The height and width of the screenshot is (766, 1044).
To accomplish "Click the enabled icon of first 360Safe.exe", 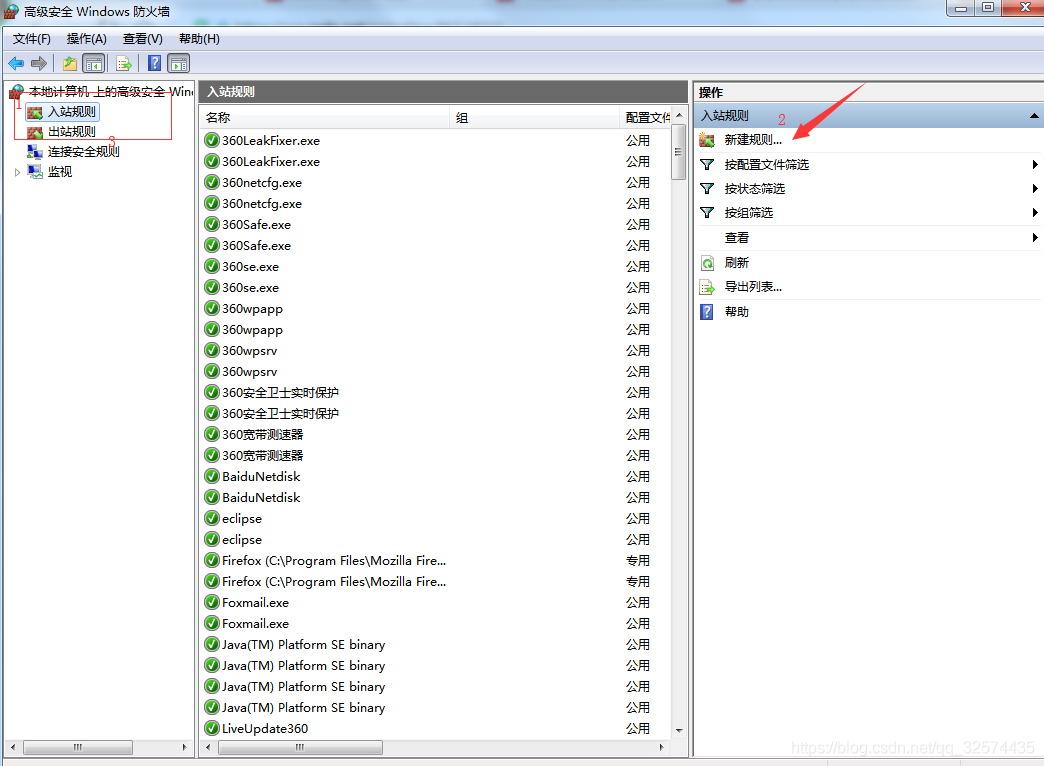I will click(x=212, y=224).
